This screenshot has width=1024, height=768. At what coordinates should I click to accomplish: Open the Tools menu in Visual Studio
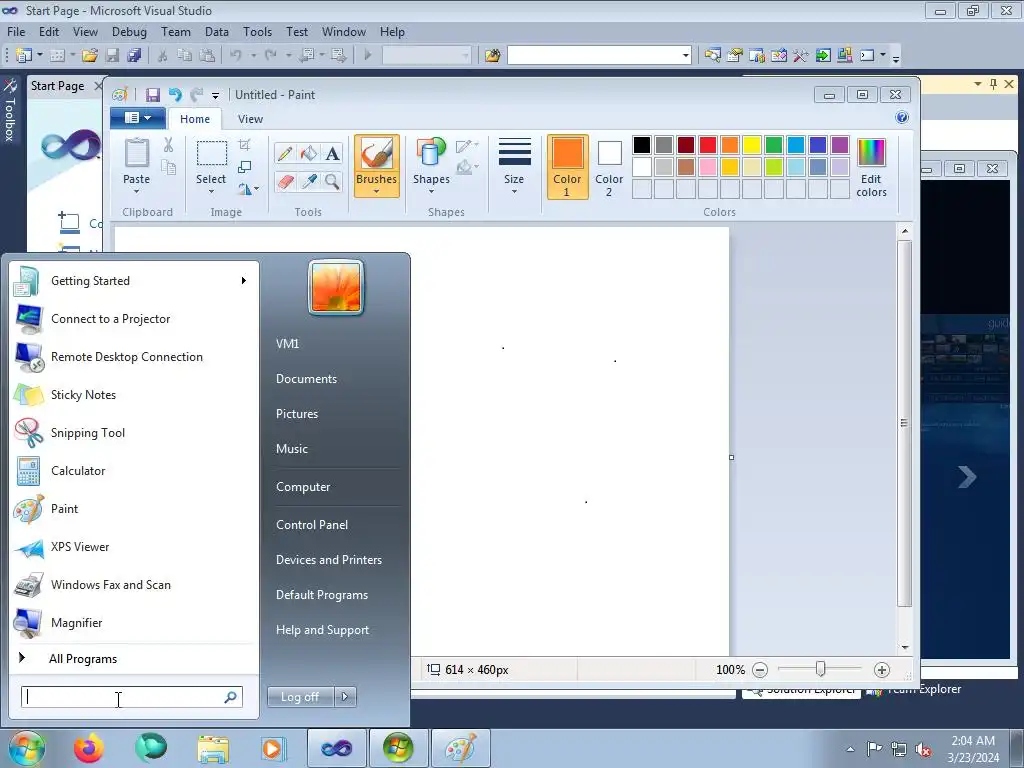coord(257,31)
